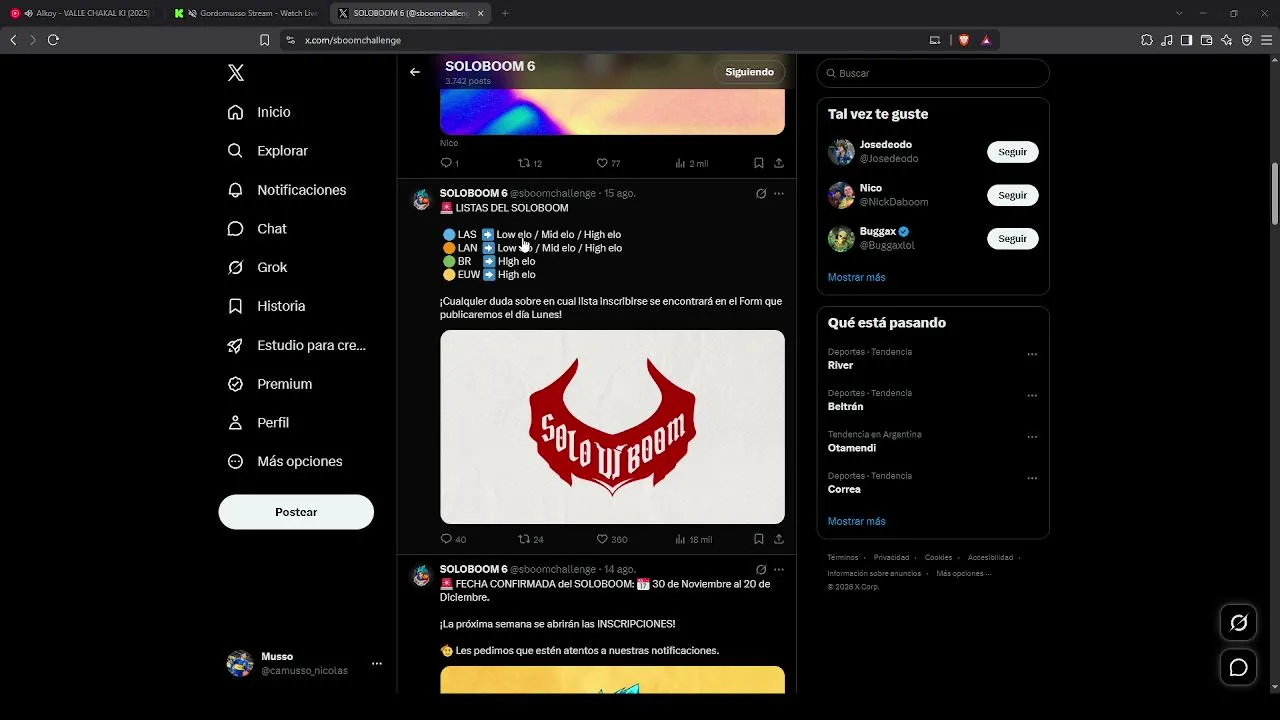Click the Privacidad footer link
The image size is (1280, 720).
pyautogui.click(x=891, y=558)
